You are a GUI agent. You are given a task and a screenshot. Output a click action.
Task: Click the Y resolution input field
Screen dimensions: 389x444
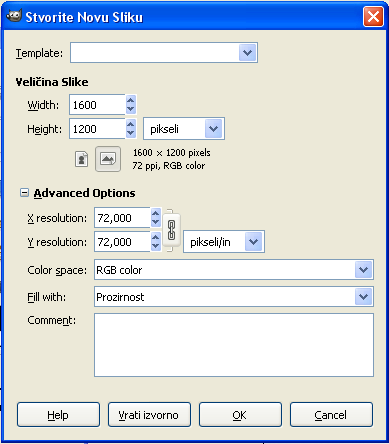[122, 242]
